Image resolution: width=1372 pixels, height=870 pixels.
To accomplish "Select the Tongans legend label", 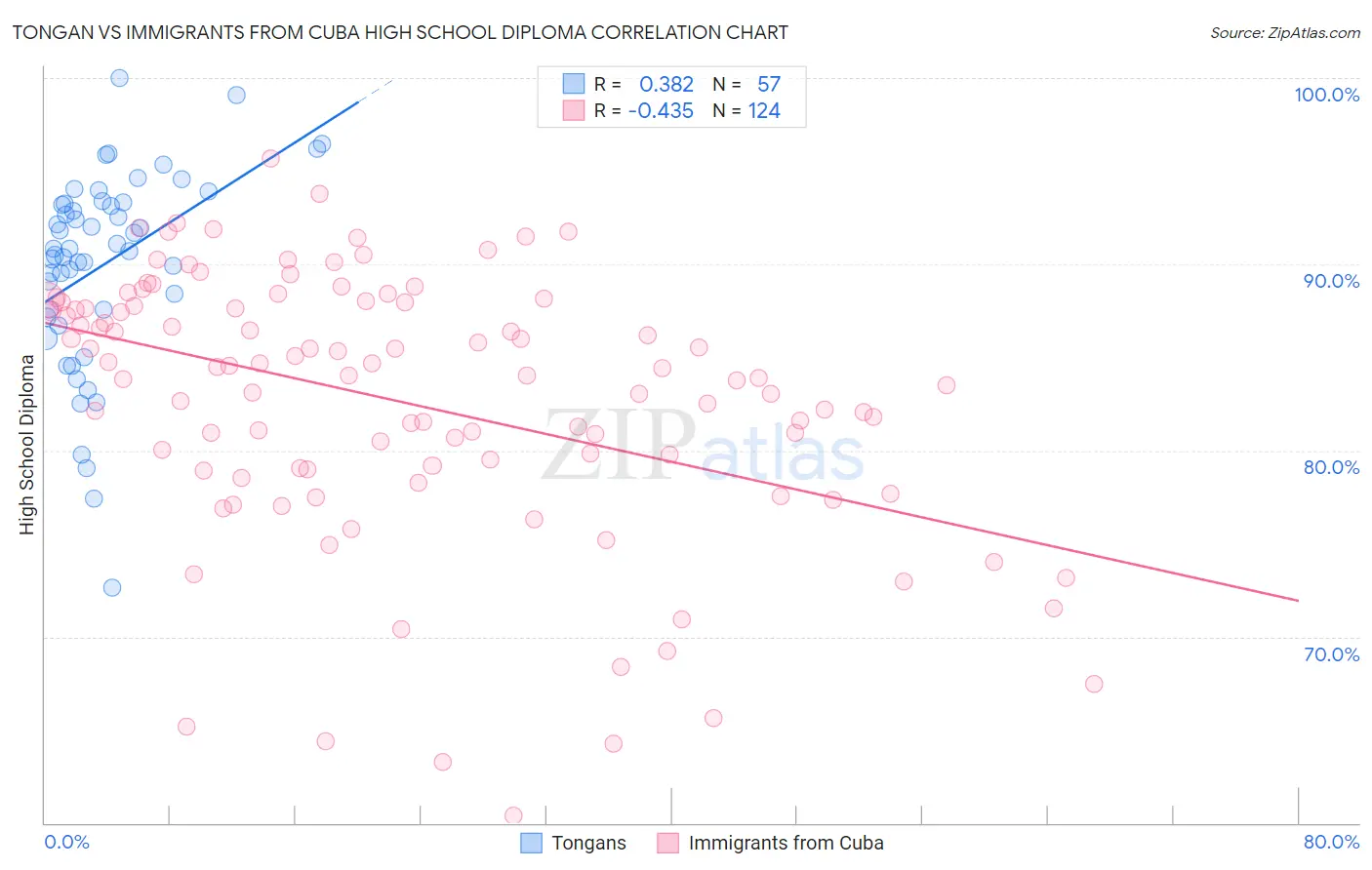I will [588, 843].
